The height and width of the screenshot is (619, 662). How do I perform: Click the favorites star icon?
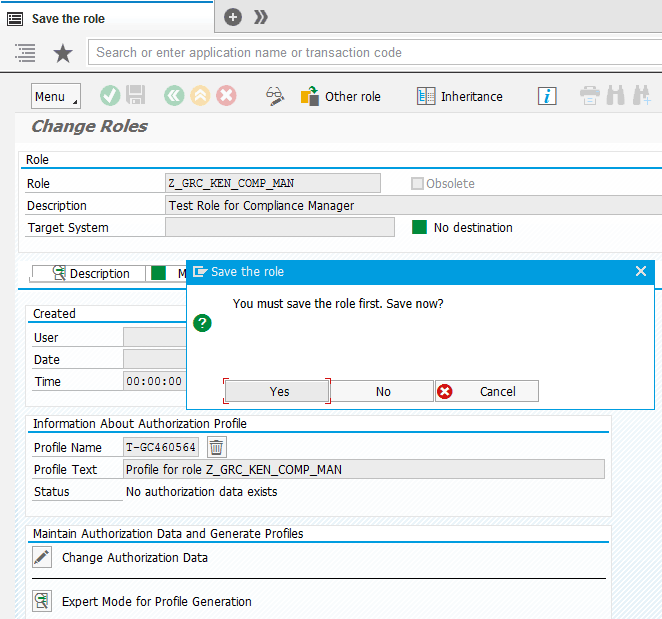[63, 53]
